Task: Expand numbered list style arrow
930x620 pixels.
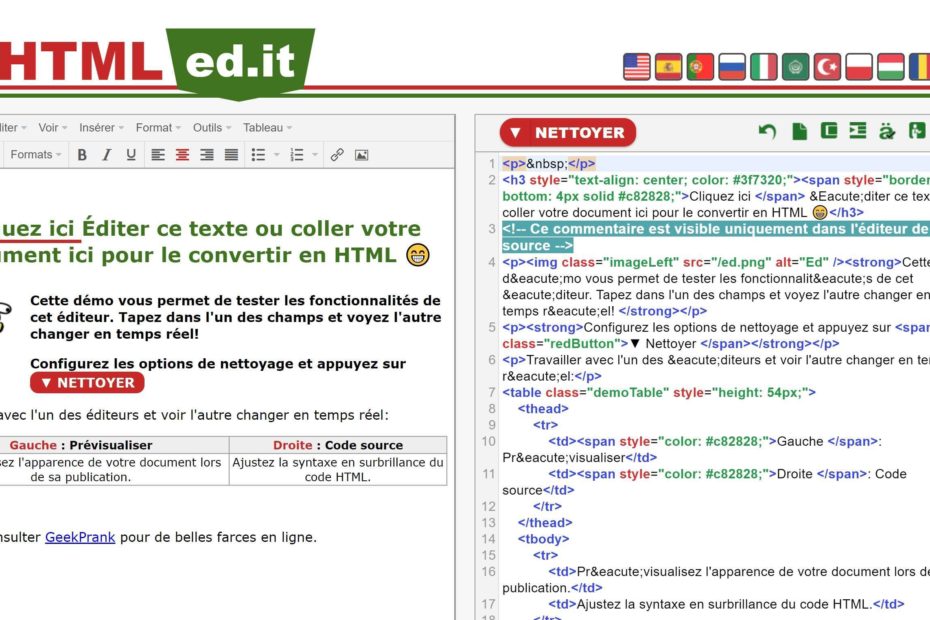Action: (315, 155)
